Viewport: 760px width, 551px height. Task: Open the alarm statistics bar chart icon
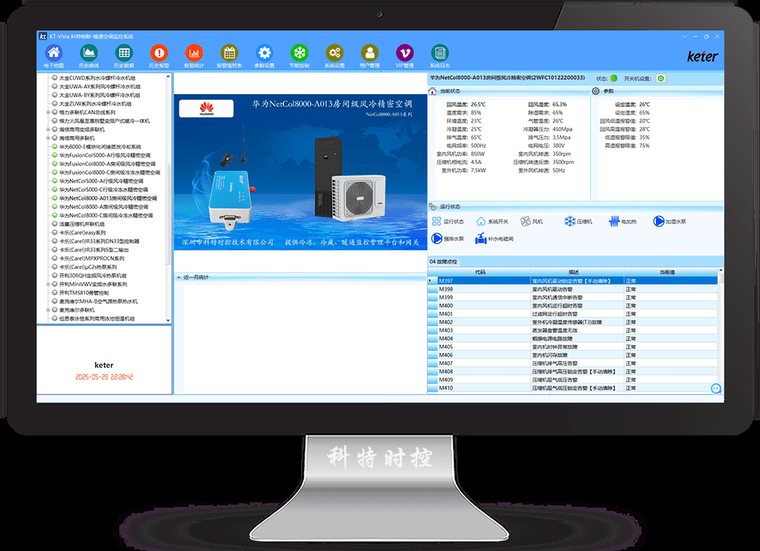pyautogui.click(x=194, y=53)
